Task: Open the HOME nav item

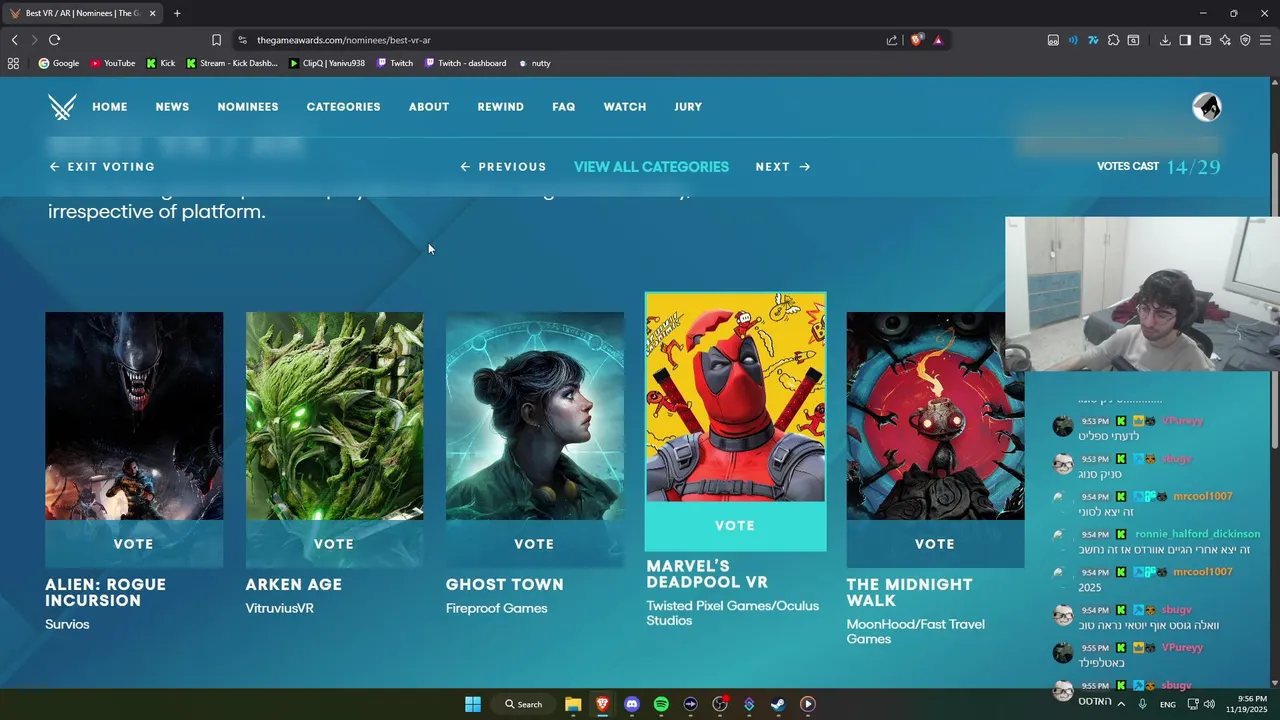Action: [x=110, y=107]
